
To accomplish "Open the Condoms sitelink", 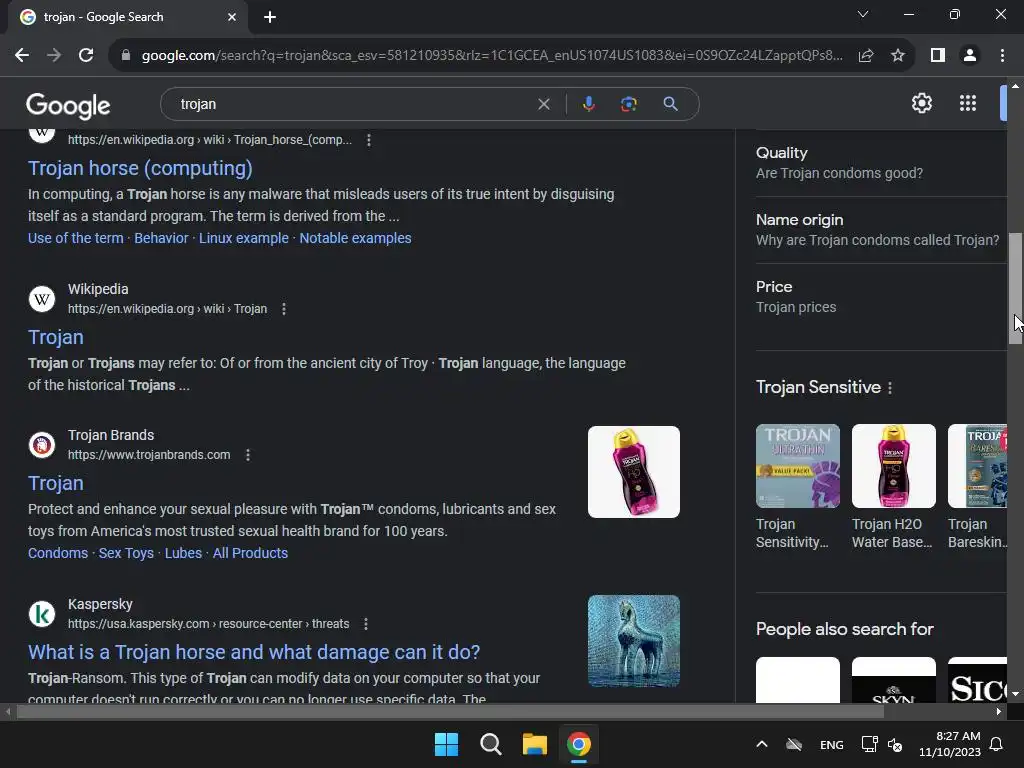I will coord(58,553).
